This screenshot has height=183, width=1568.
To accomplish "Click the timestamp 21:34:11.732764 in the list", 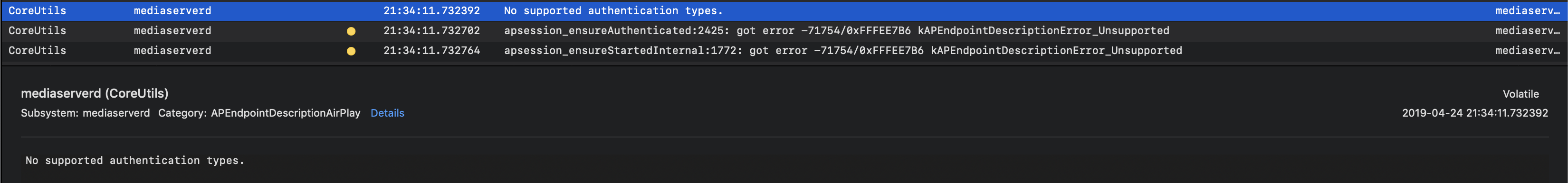I will [431, 50].
